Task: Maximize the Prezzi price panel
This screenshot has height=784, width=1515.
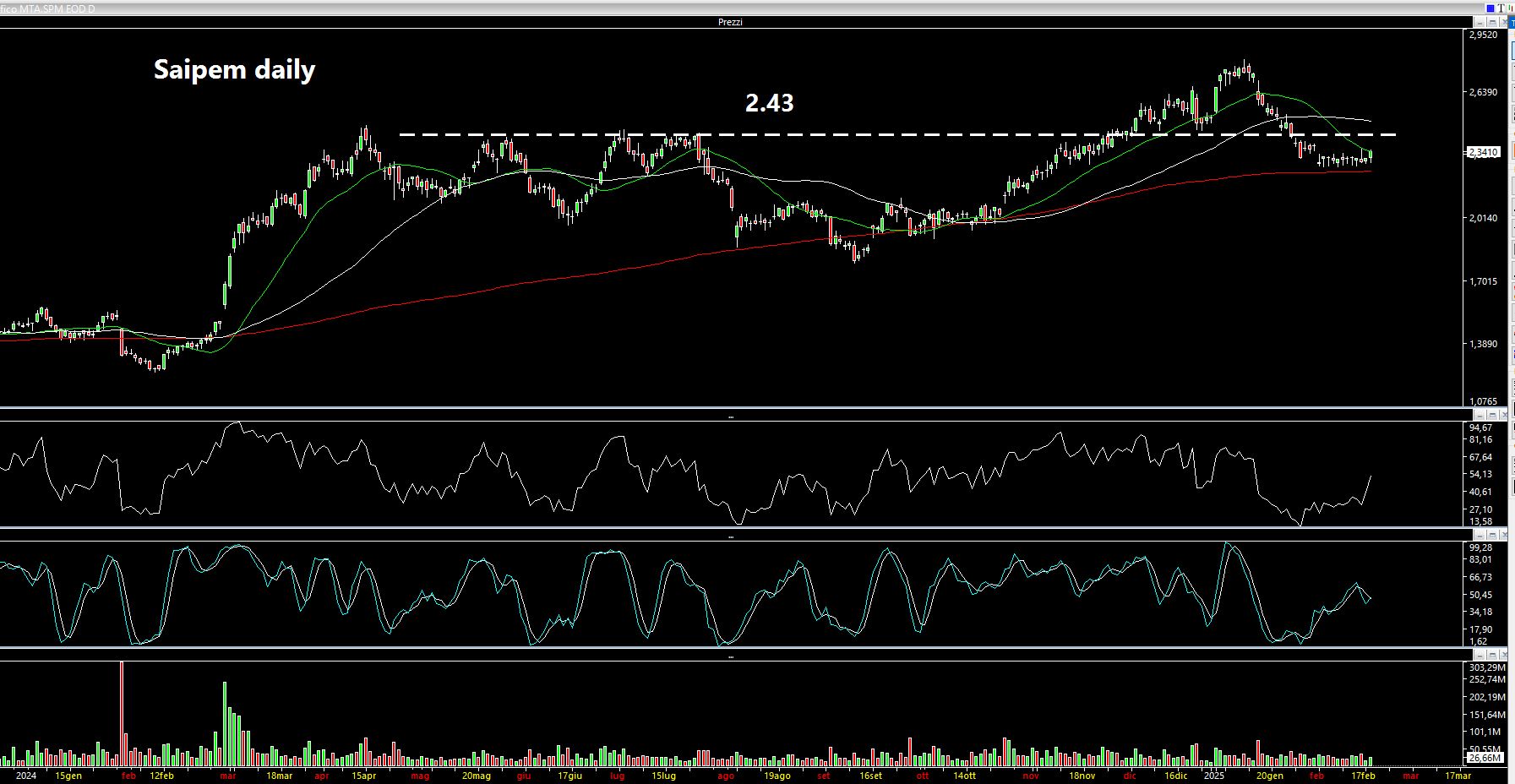Action: [x=1492, y=22]
